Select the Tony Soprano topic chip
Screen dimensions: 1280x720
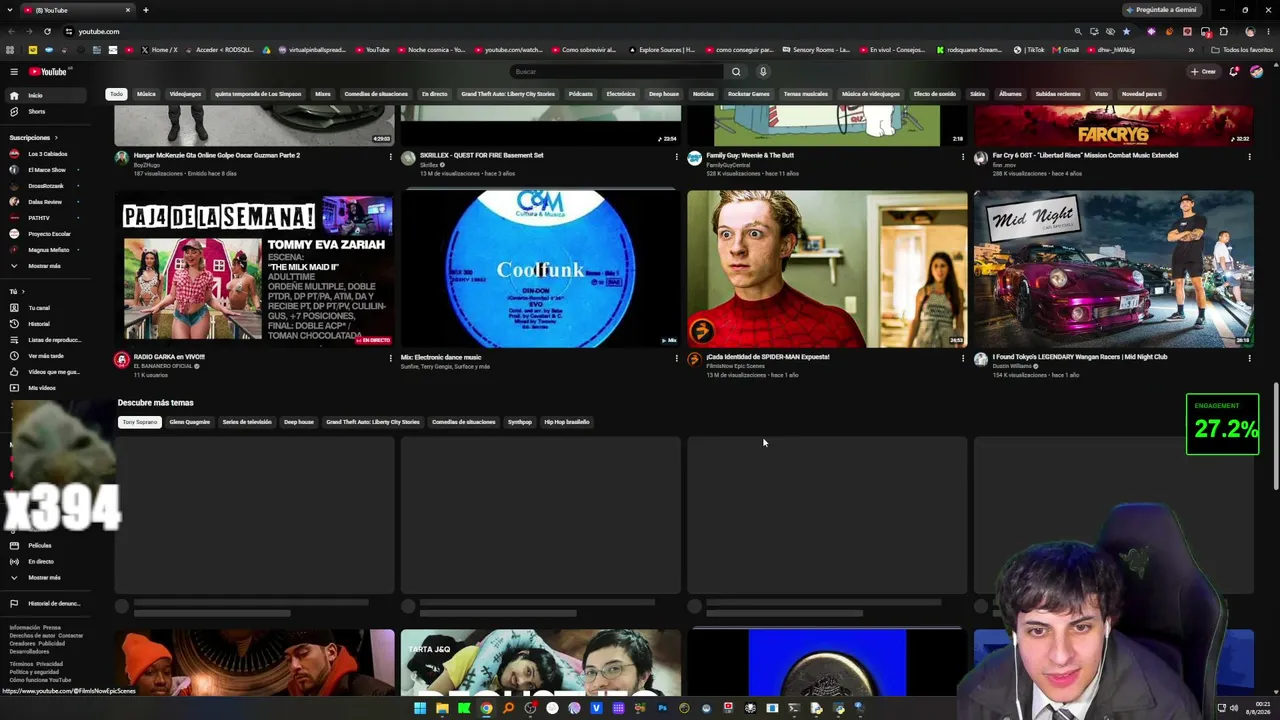coord(140,422)
